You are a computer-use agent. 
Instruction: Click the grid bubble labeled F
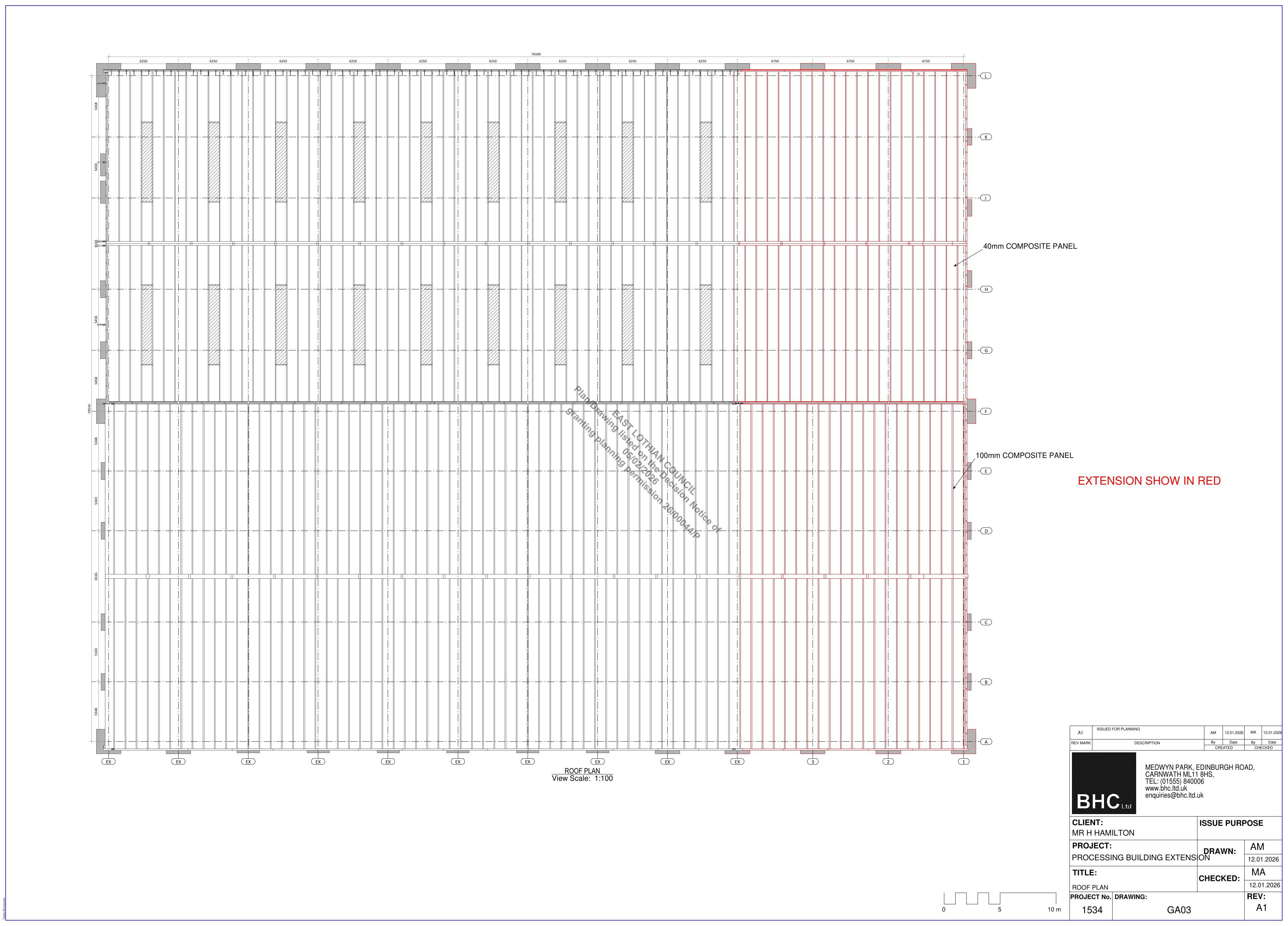tap(986, 411)
